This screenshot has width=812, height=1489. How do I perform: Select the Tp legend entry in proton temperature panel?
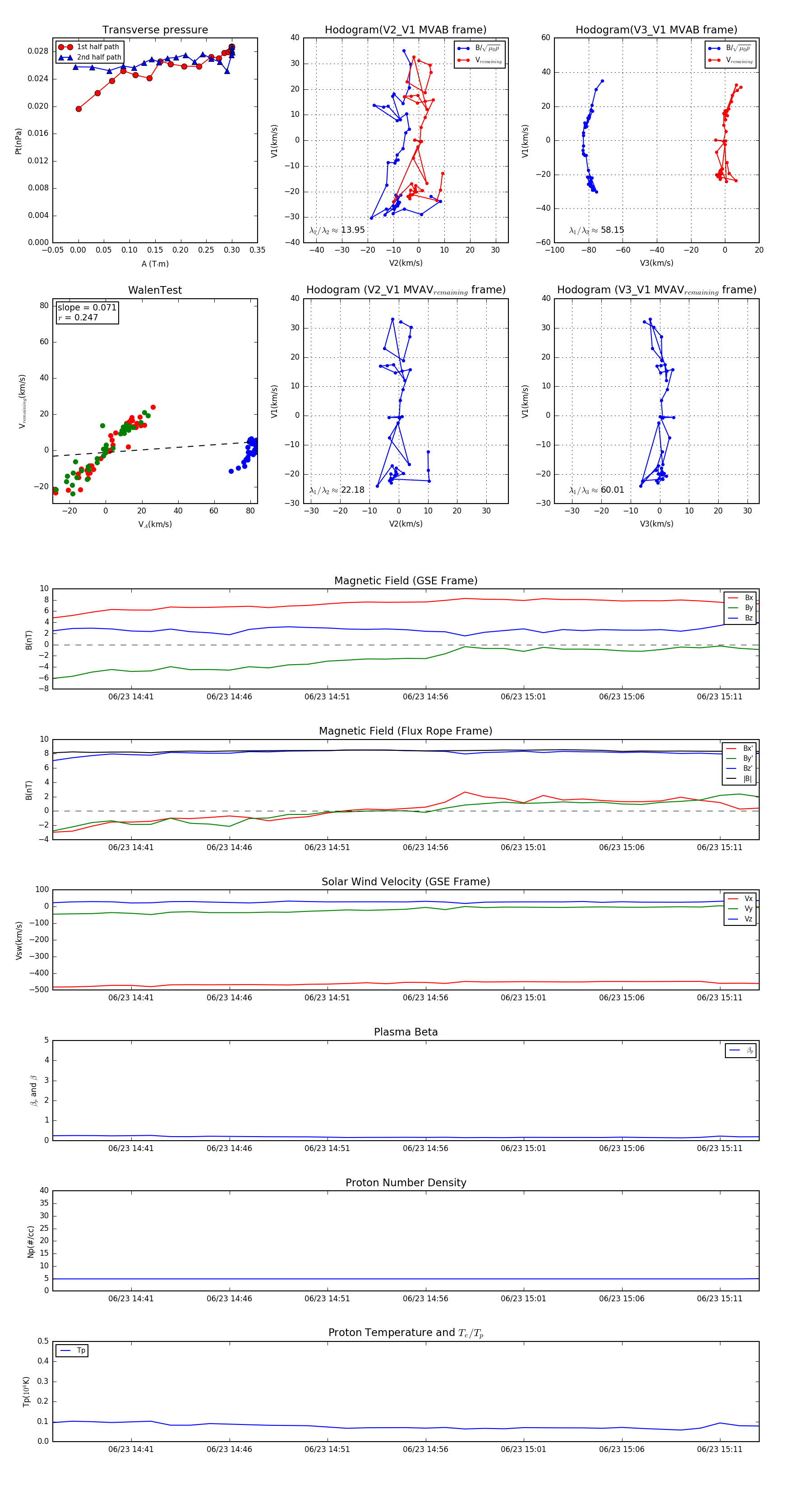72,1351
